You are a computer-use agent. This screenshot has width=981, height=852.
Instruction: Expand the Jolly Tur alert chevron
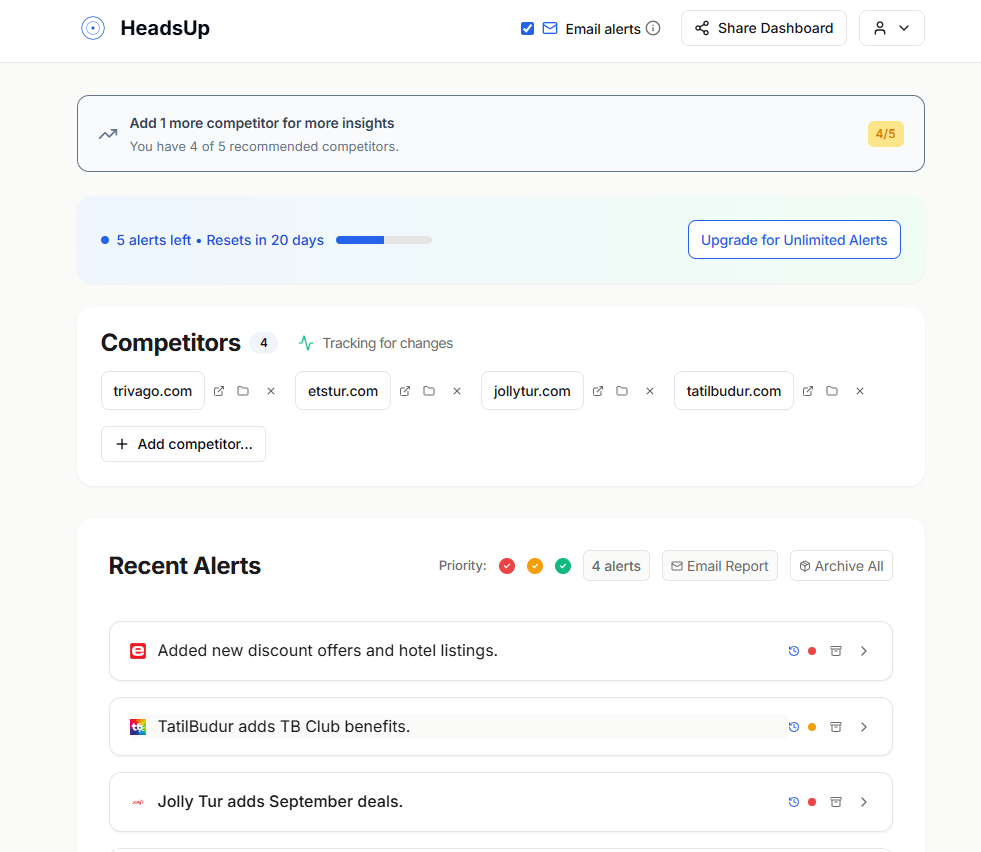tap(864, 802)
